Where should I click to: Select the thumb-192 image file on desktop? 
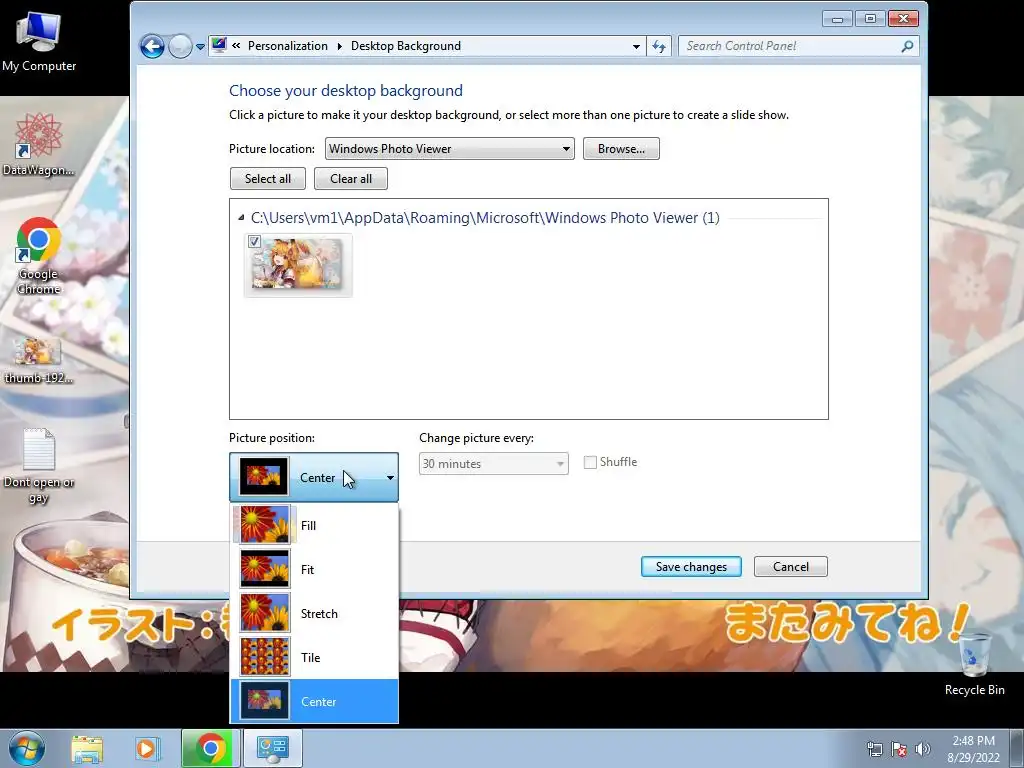click(39, 360)
